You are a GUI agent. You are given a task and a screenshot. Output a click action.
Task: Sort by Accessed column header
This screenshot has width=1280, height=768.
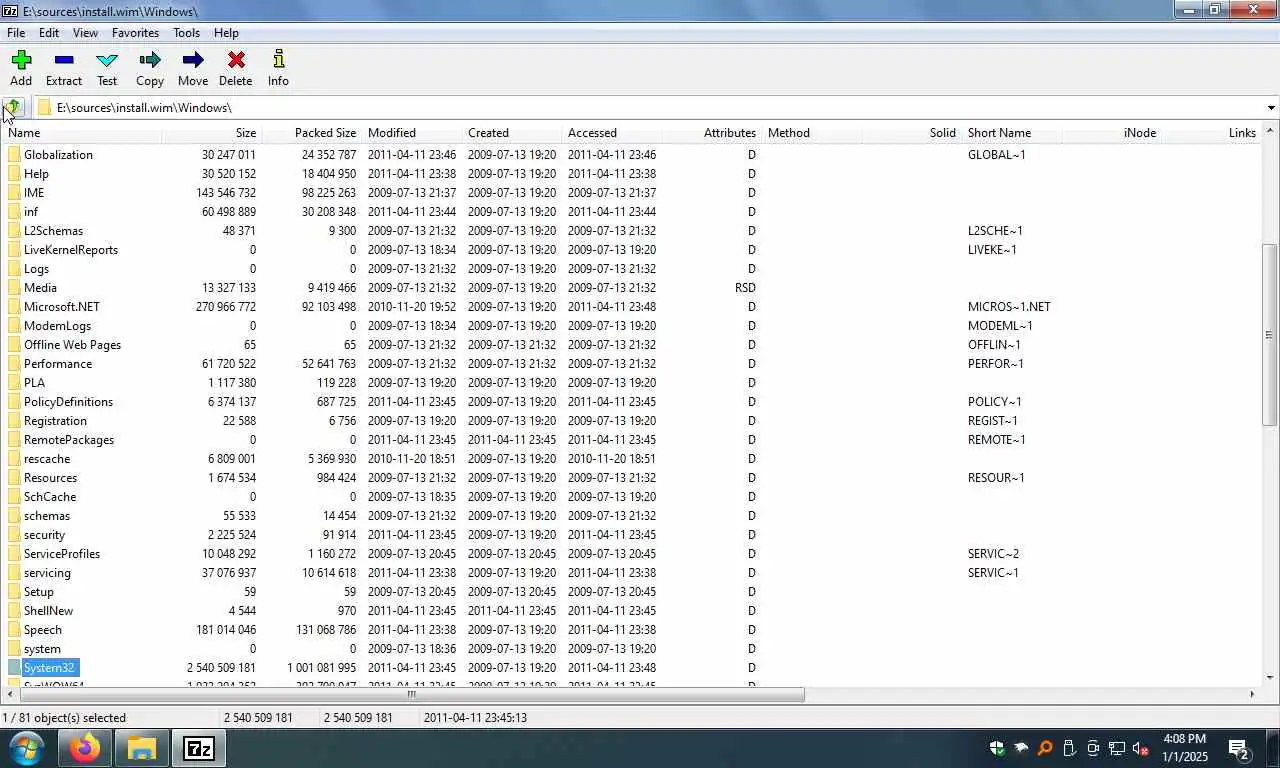pyautogui.click(x=612, y=133)
